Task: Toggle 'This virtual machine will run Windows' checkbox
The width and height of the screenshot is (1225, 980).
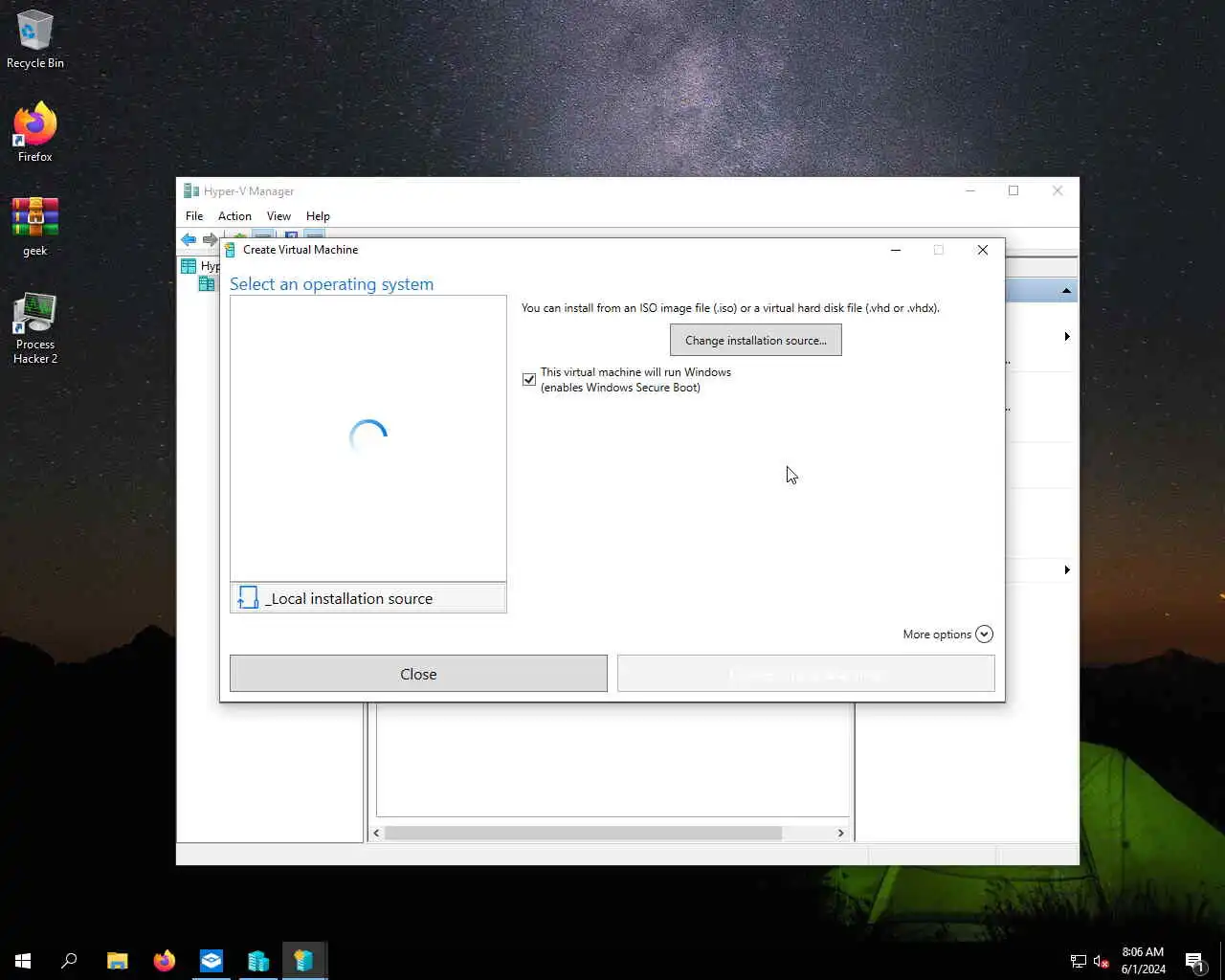Action: coord(529,380)
